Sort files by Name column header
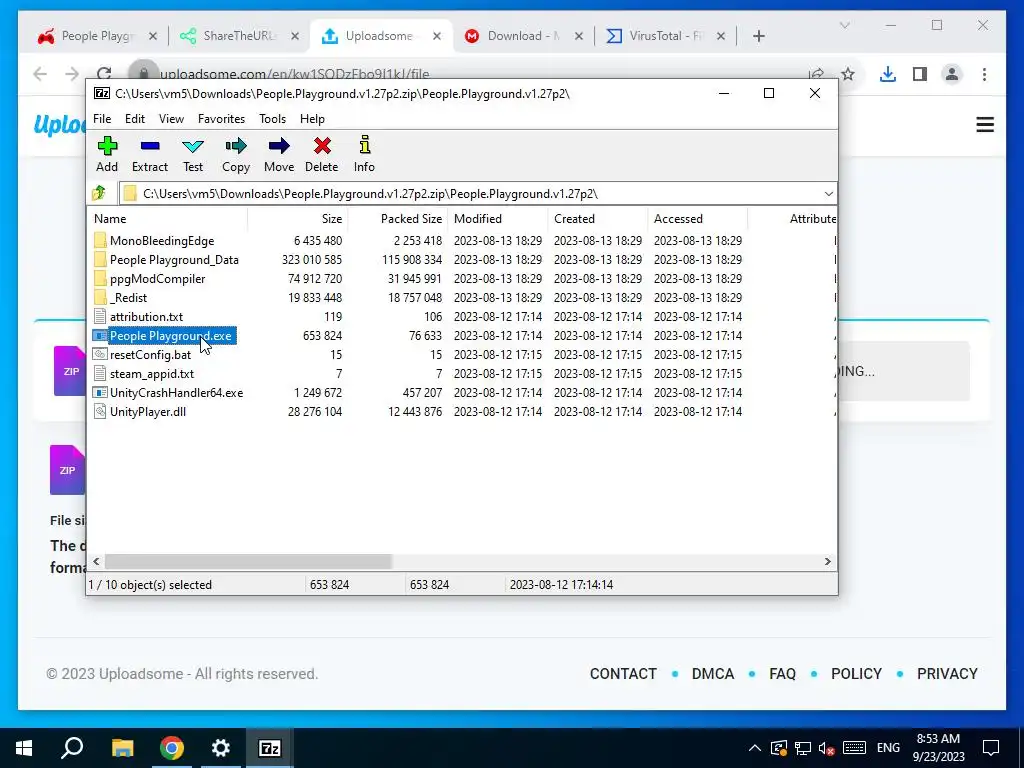 pyautogui.click(x=167, y=219)
